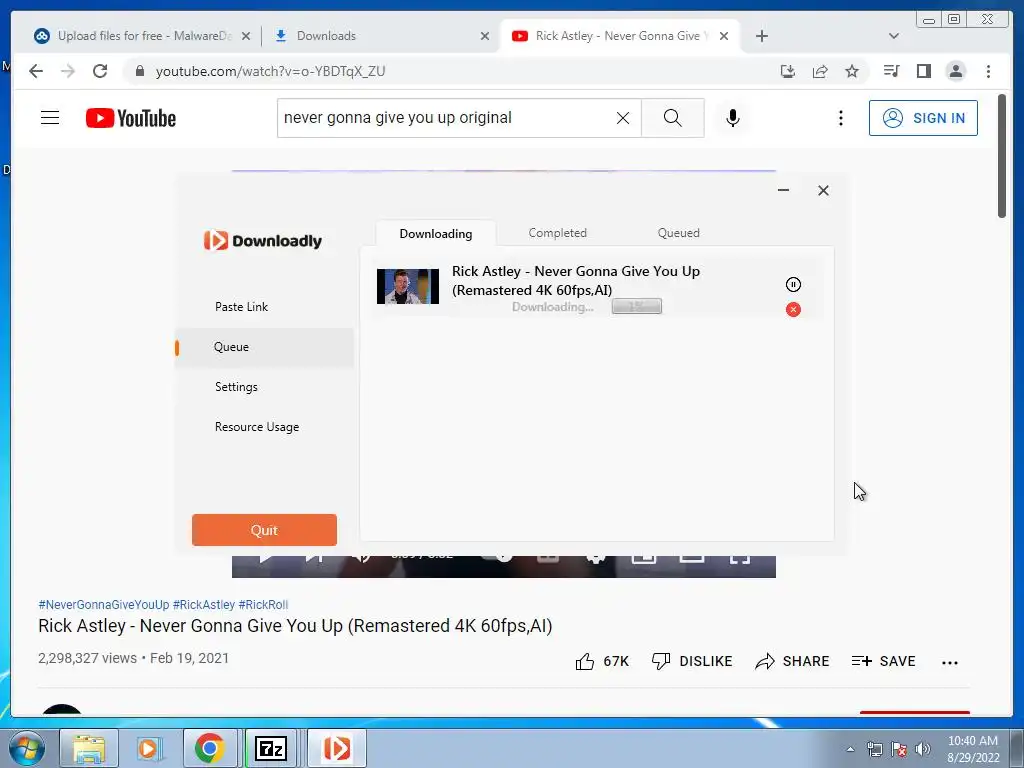This screenshot has height=768, width=1024.
Task: Switch to the Downloading tab
Action: click(436, 234)
